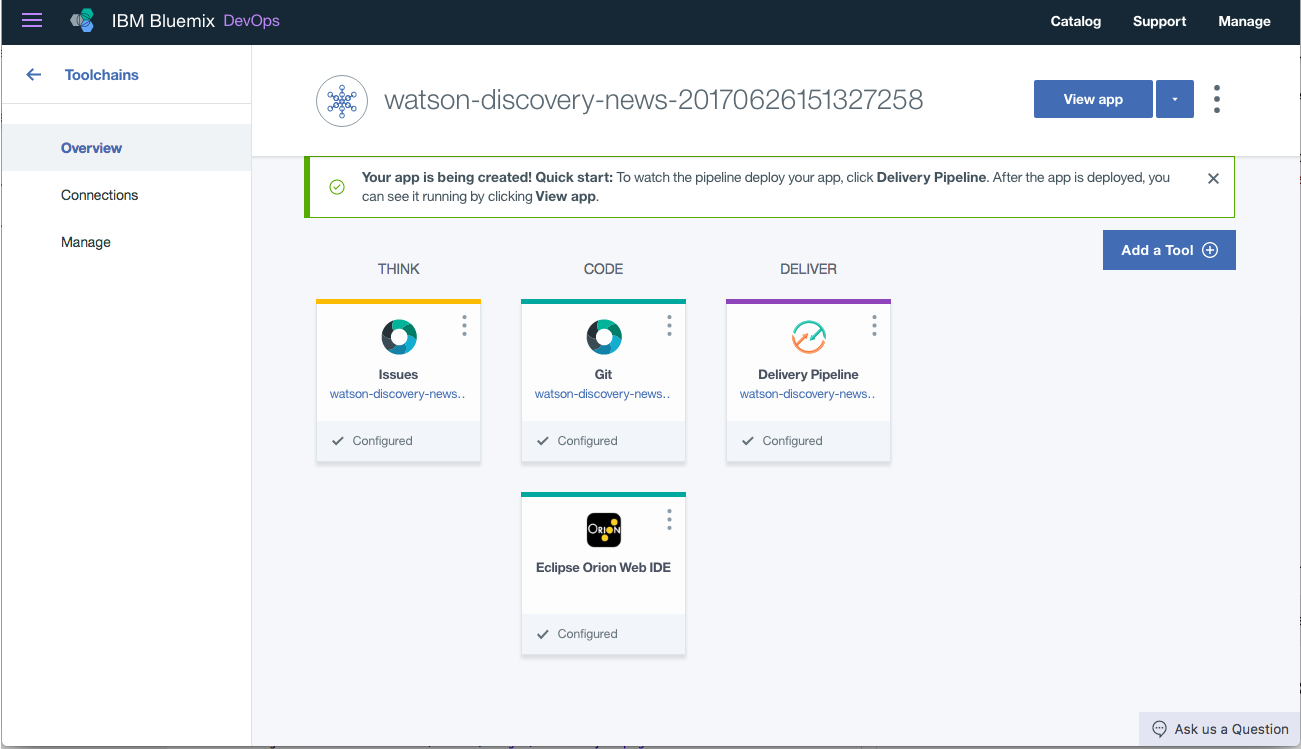The height and width of the screenshot is (749, 1301).
Task: Open the Manage top menu
Action: 1244,21
